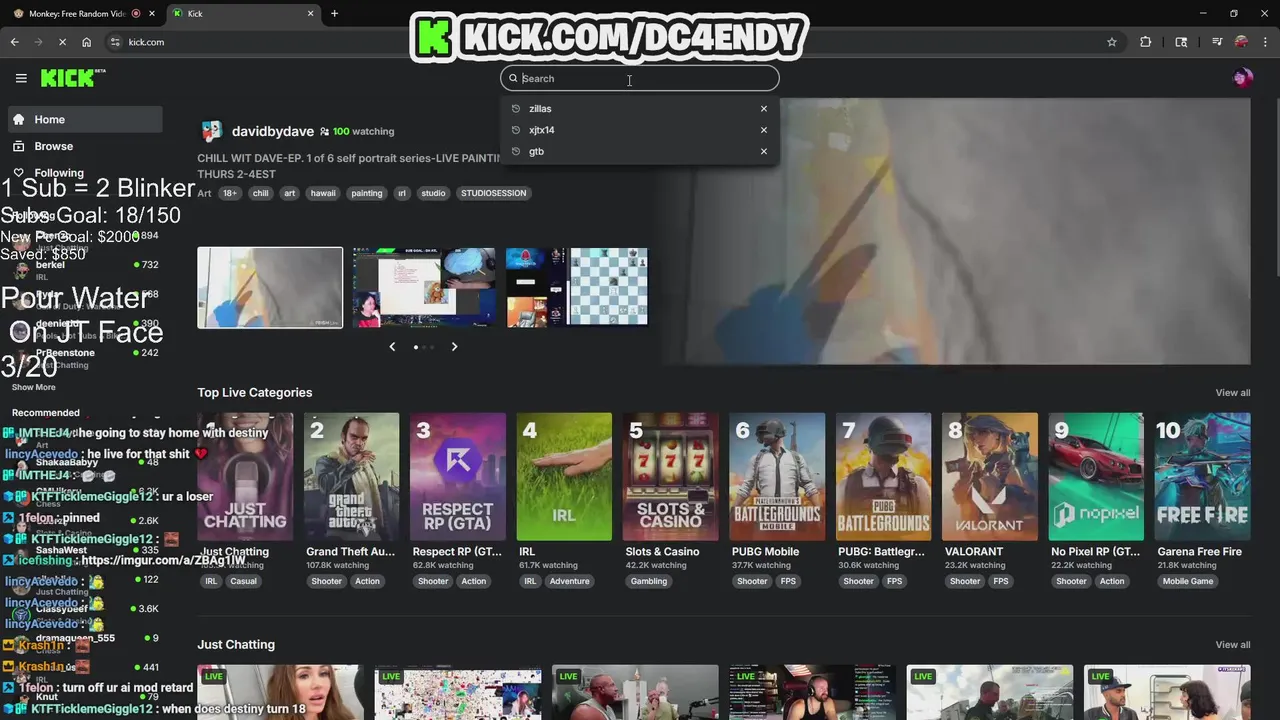Click the painting stream tag
This screenshot has width=1280, height=720.
[367, 193]
